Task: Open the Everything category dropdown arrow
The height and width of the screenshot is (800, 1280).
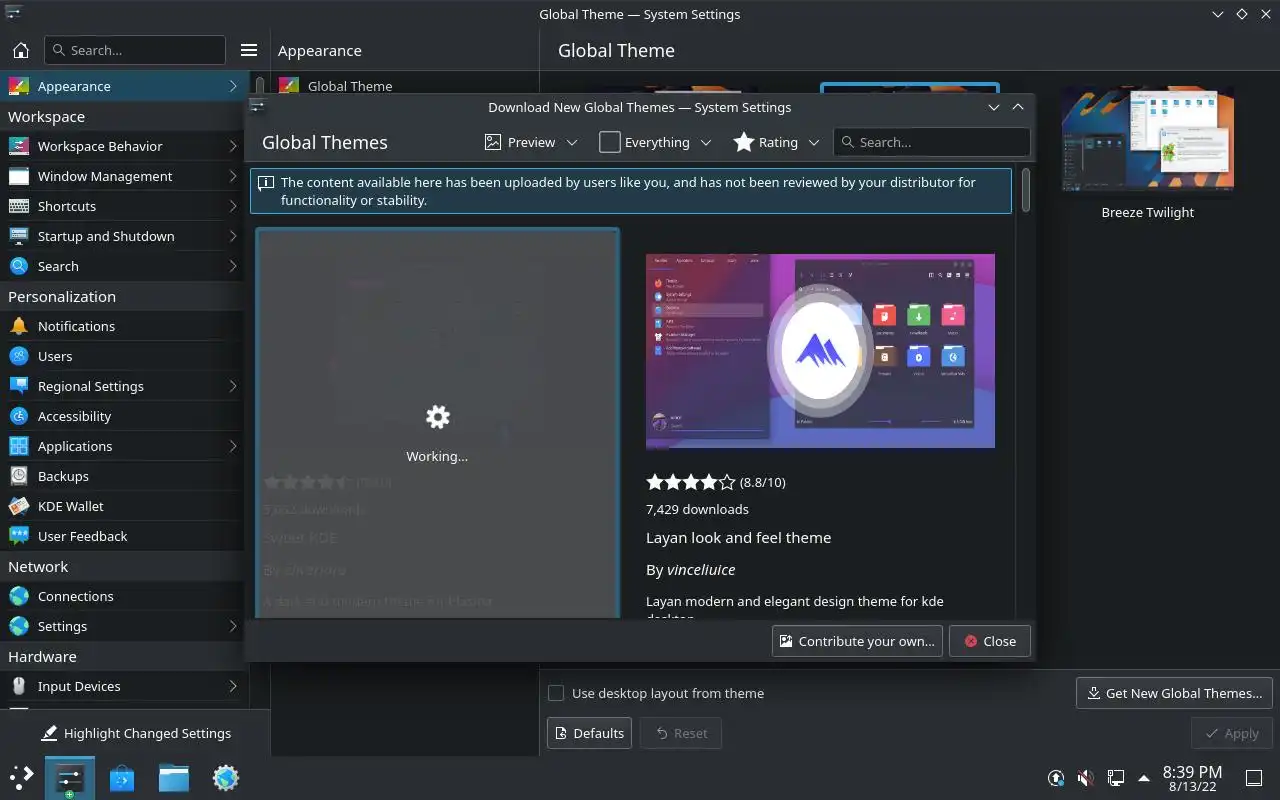Action: (x=706, y=143)
